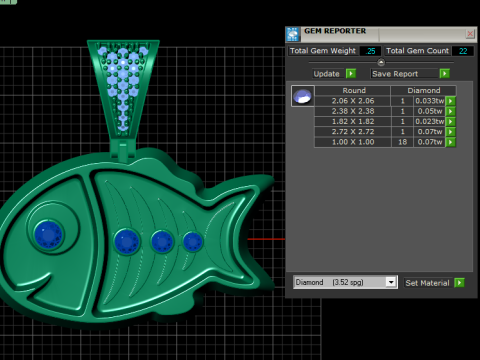Click the quantity 18 cell
Viewport: 480px width, 360px height.
point(402,142)
